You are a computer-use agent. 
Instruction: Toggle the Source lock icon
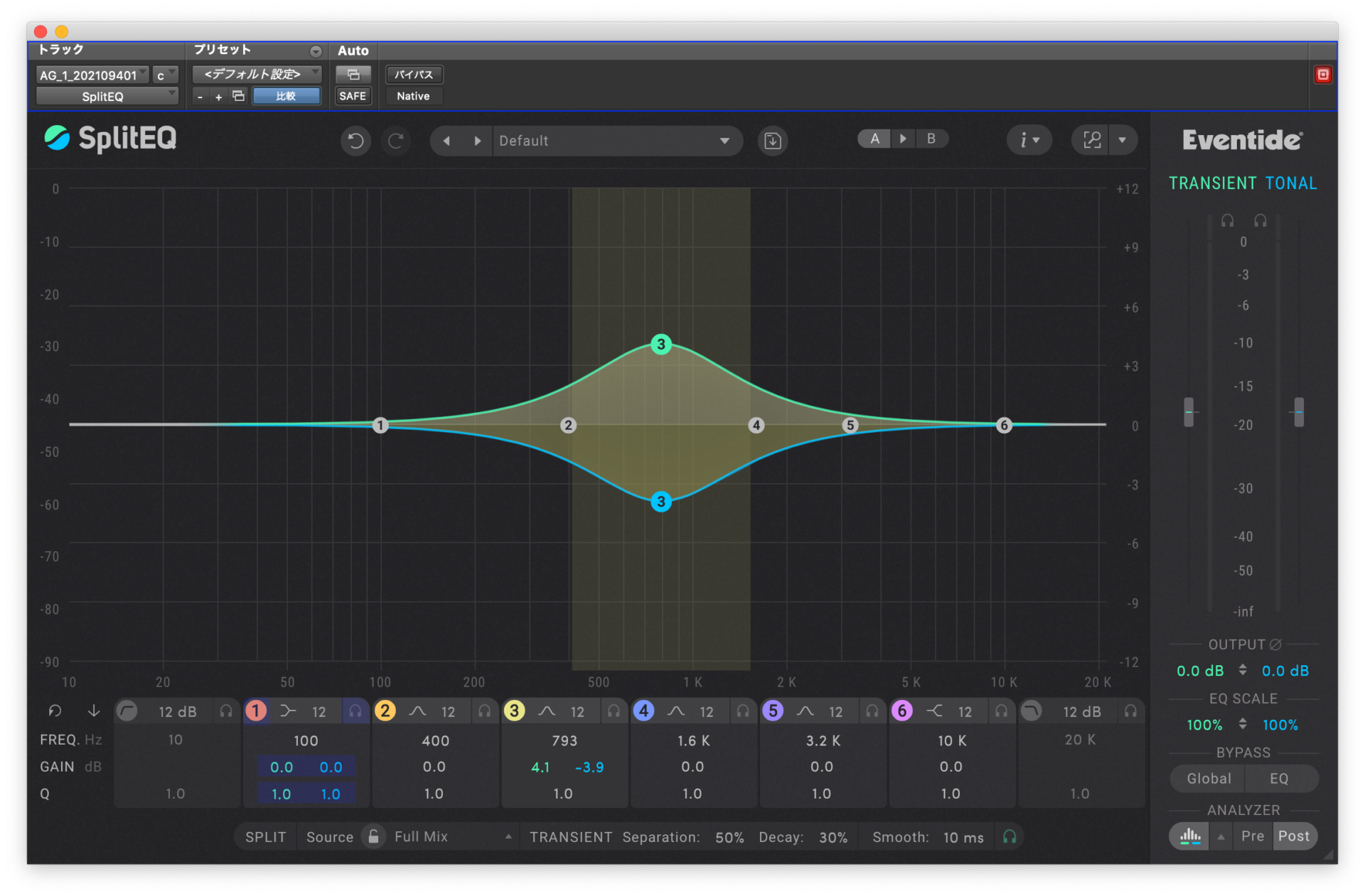pyautogui.click(x=373, y=836)
